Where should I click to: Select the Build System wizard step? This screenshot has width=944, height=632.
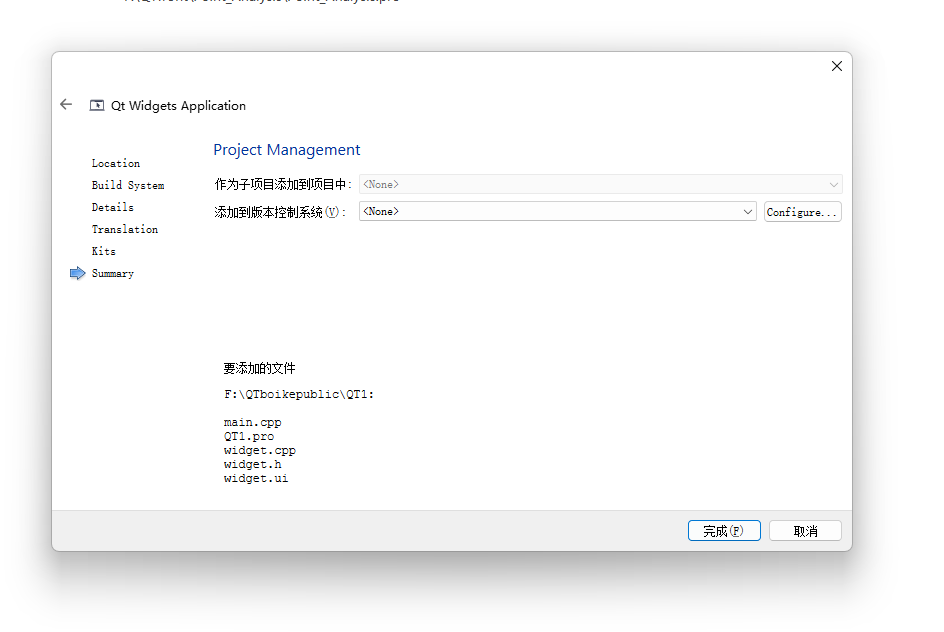coord(128,185)
